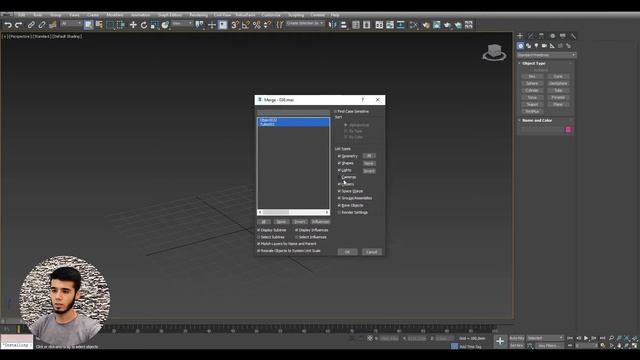The image size is (640, 360).
Task: Open the Help menu
Action: pyautogui.click(x=335, y=15)
